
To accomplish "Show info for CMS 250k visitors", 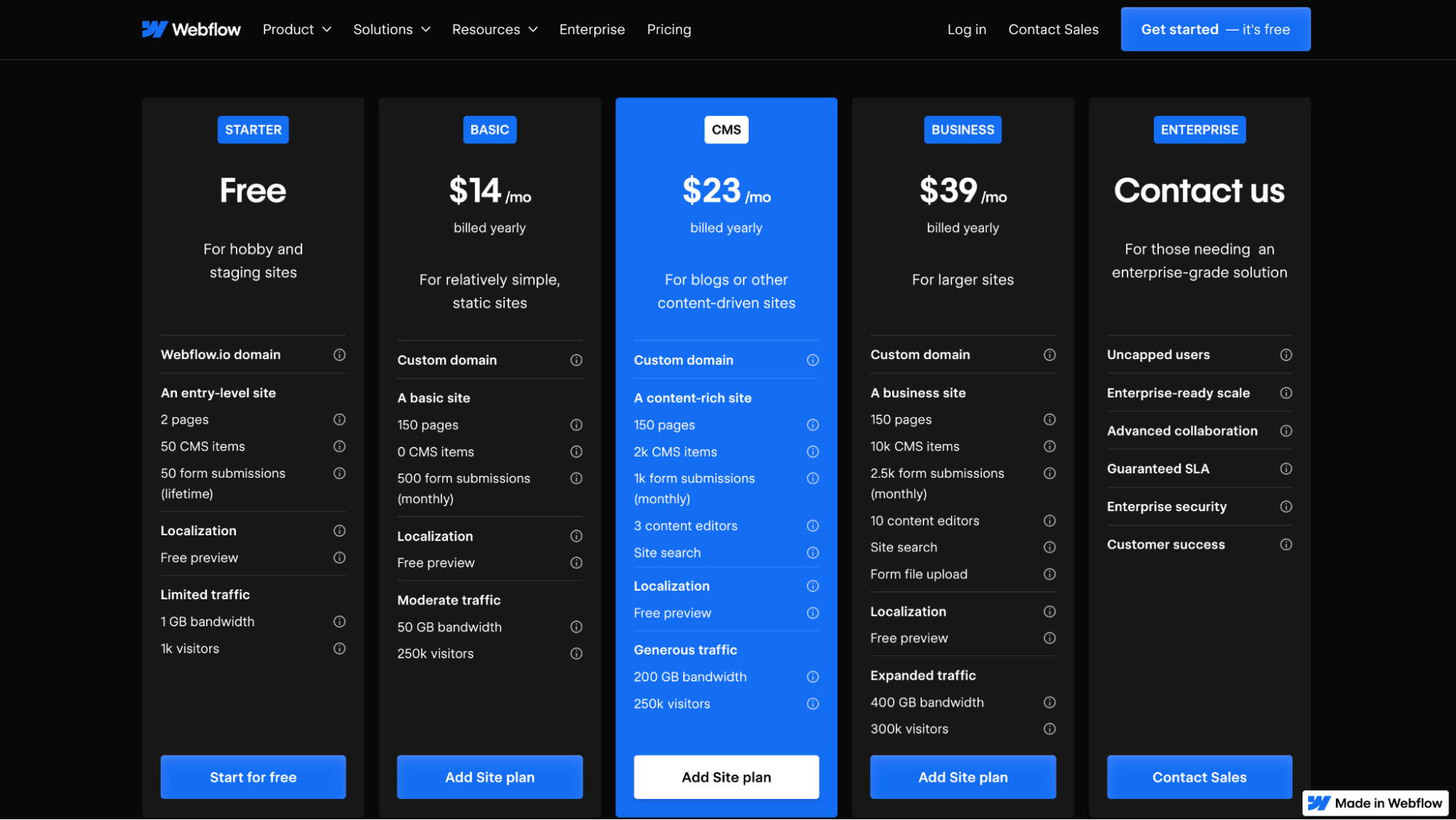I will point(813,704).
